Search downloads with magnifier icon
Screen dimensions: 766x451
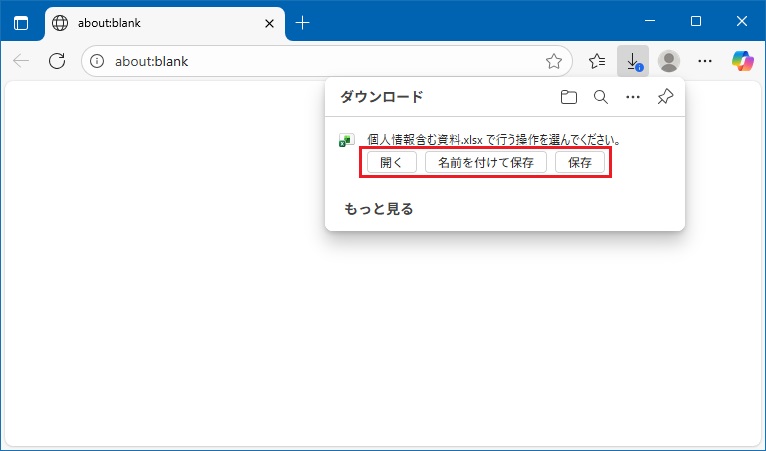600,97
